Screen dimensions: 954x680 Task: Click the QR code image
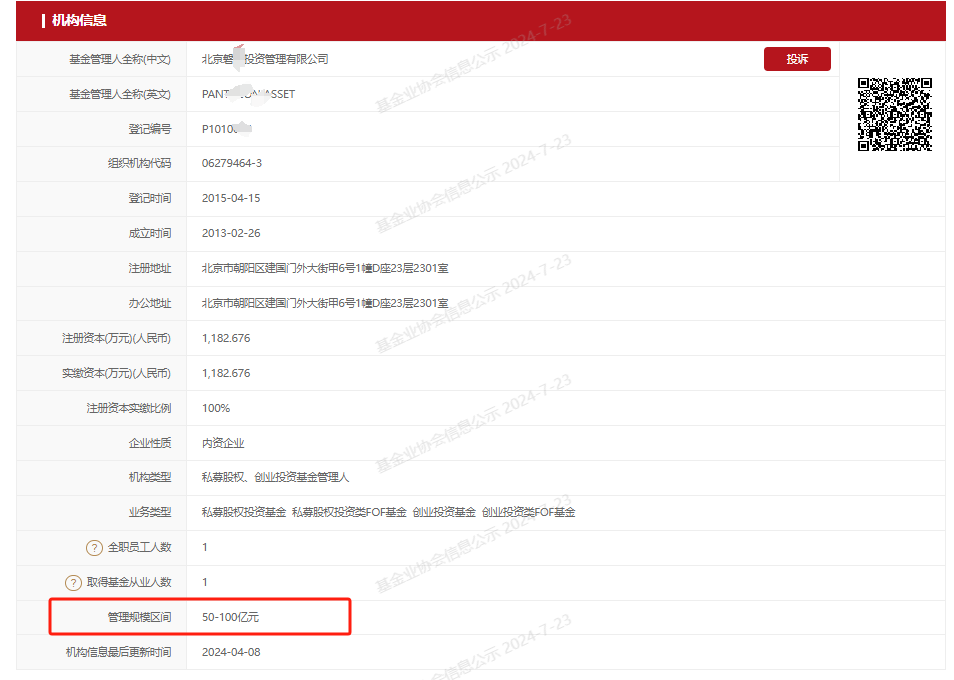click(x=894, y=114)
